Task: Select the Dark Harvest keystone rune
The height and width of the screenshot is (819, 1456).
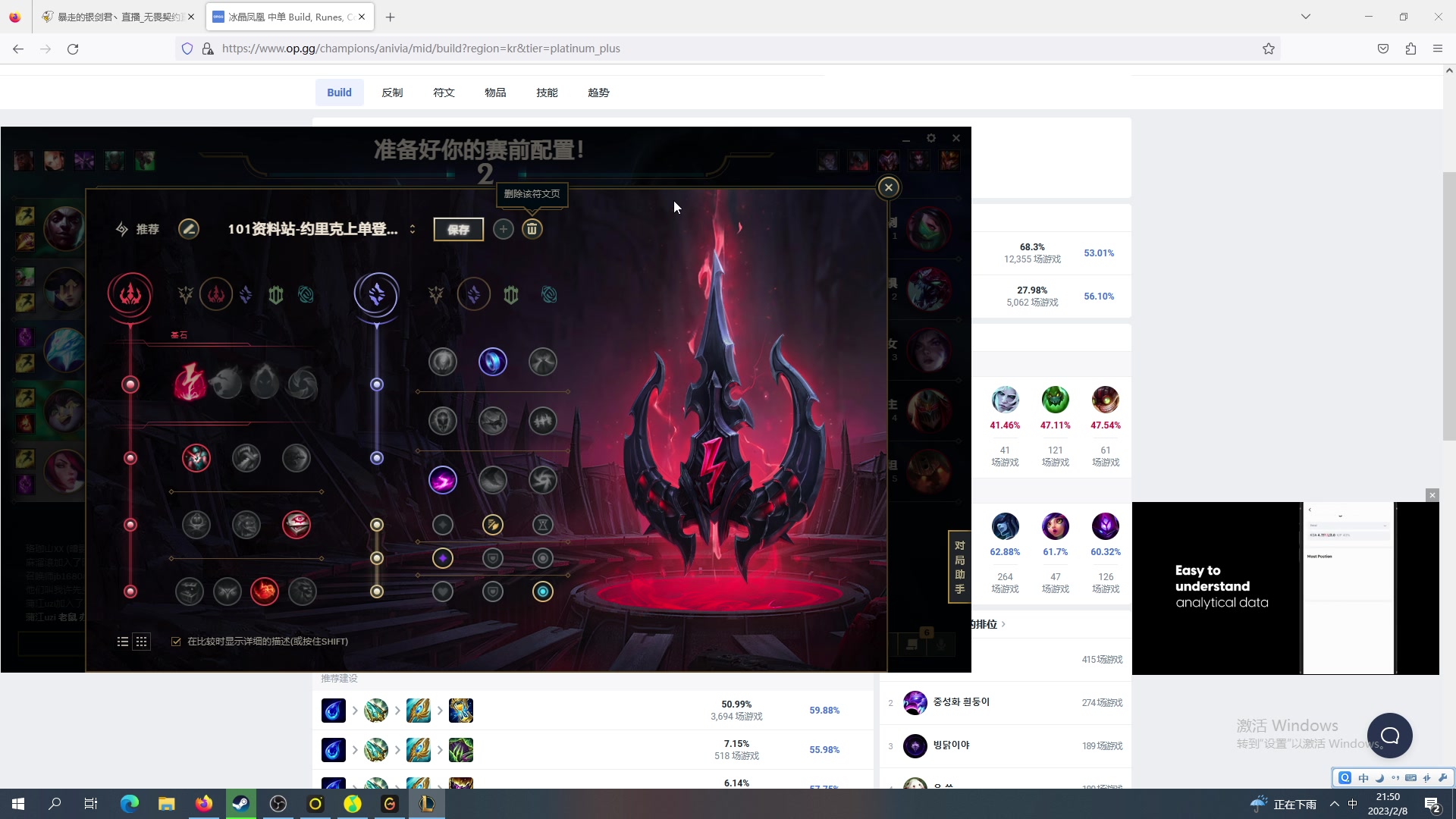Action: click(x=264, y=383)
